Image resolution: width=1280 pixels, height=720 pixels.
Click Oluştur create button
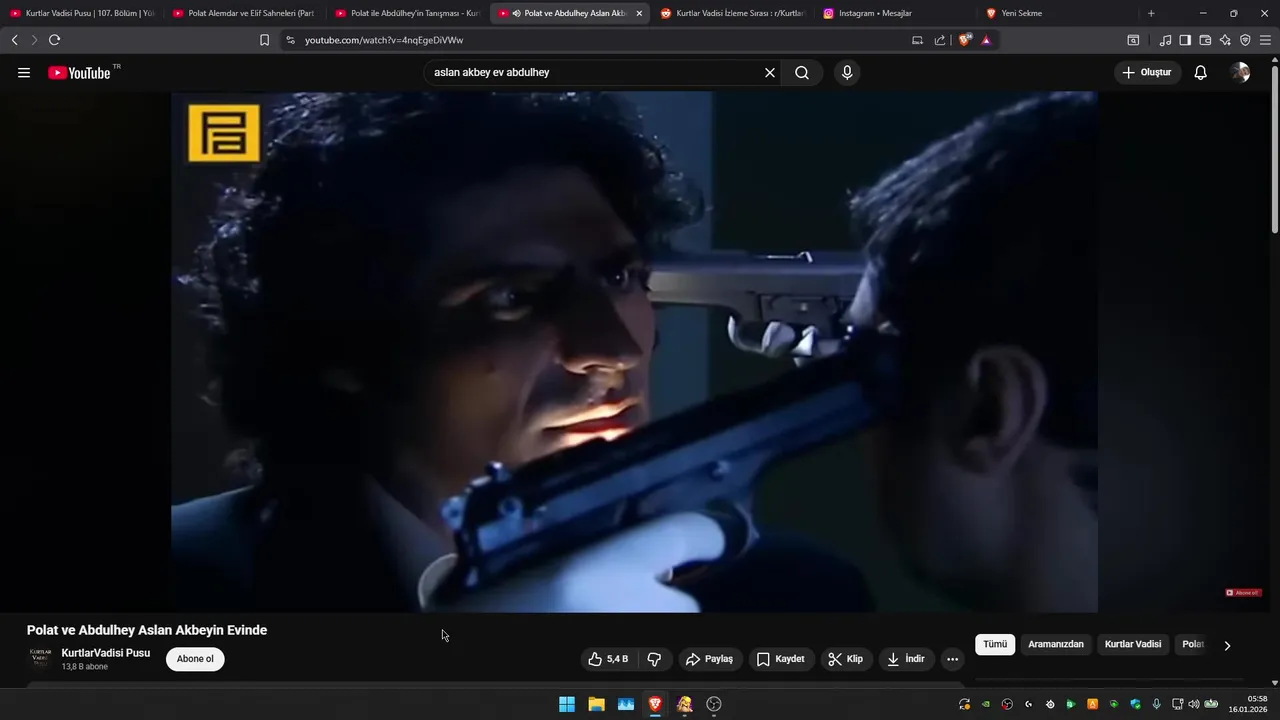1147,73
